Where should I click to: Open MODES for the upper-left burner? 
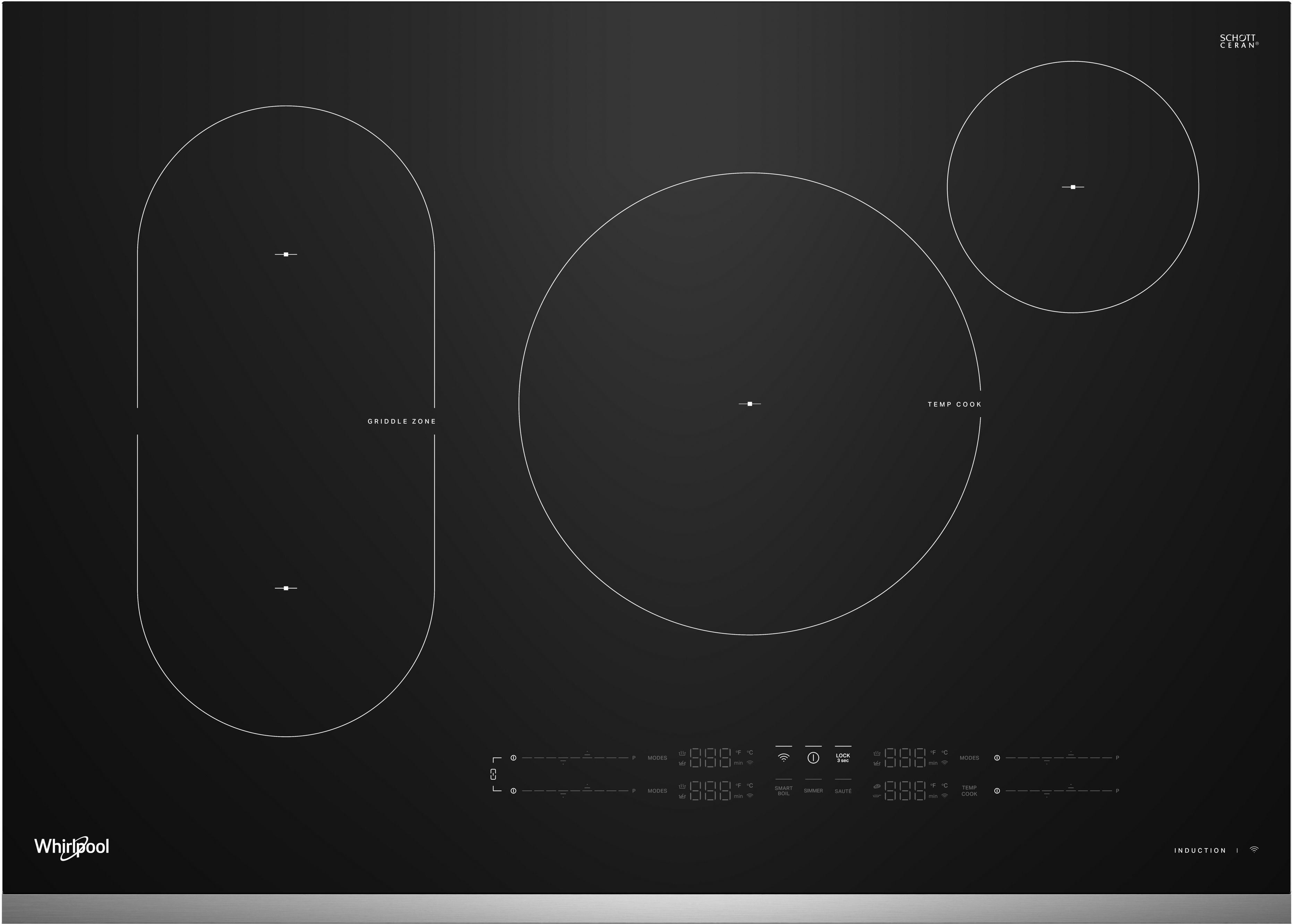click(657, 758)
